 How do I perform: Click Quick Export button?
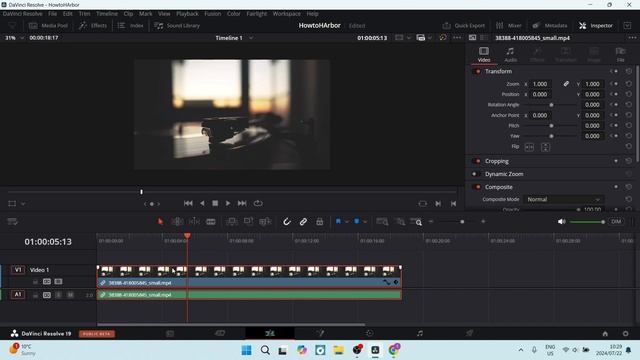pyautogui.click(x=464, y=25)
